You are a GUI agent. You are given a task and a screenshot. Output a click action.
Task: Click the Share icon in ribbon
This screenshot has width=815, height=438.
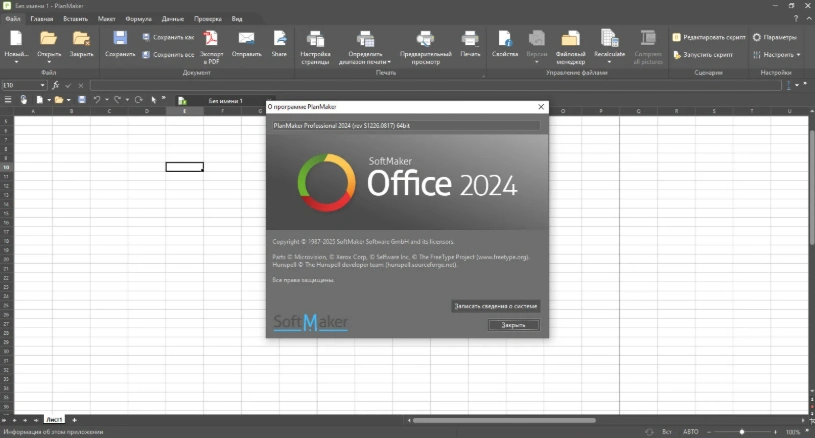pyautogui.click(x=279, y=38)
